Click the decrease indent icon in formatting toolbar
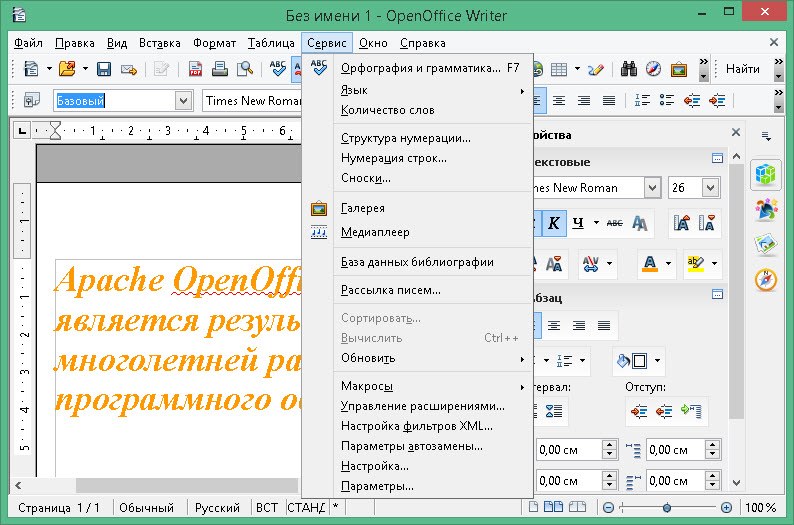Viewport: 794px width, 525px height. pyautogui.click(x=692, y=100)
